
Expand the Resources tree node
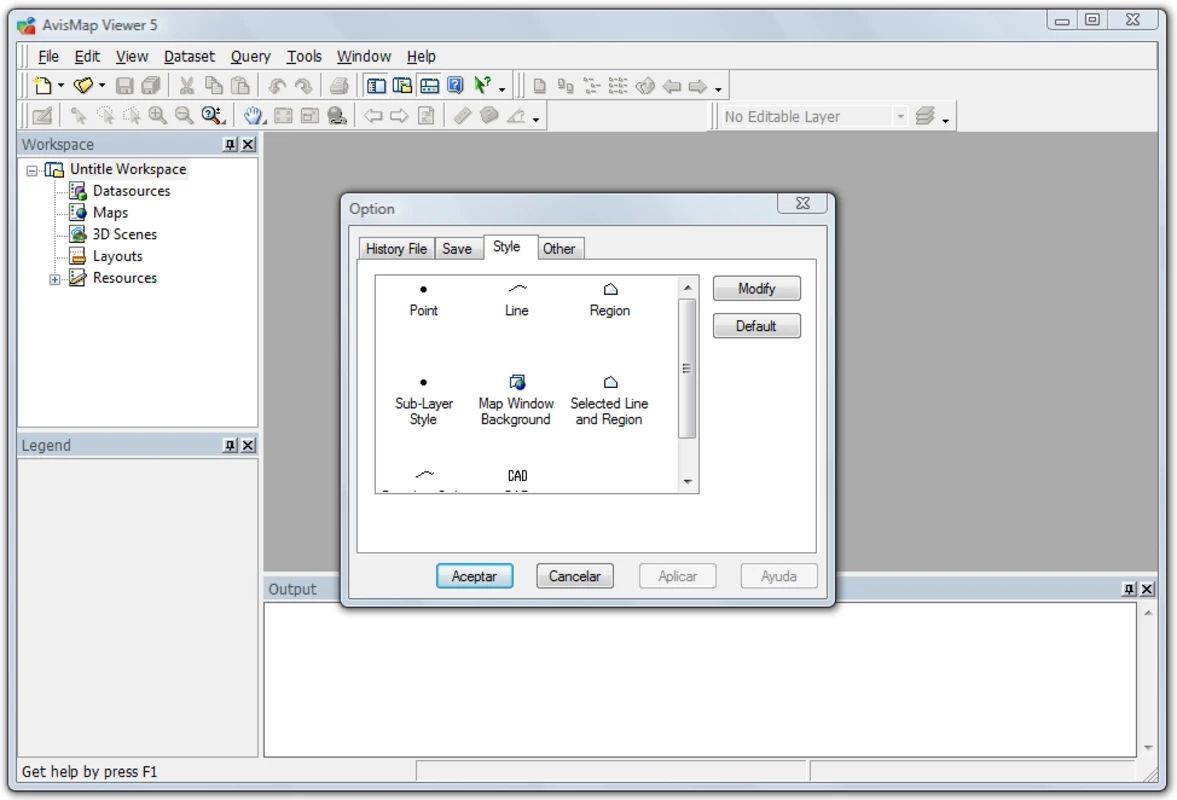[x=55, y=279]
